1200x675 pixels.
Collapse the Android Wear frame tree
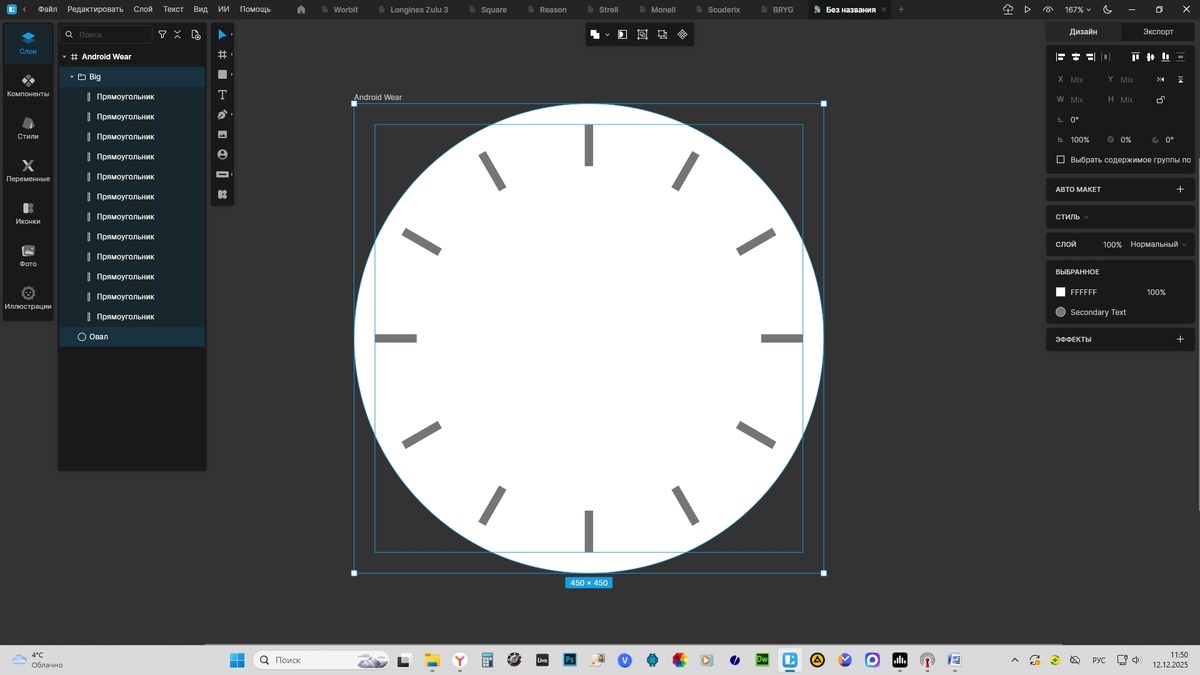coord(64,57)
